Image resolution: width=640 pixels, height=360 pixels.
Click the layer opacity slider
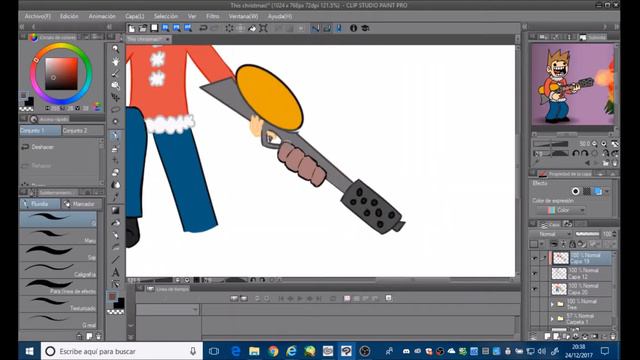(x=588, y=234)
